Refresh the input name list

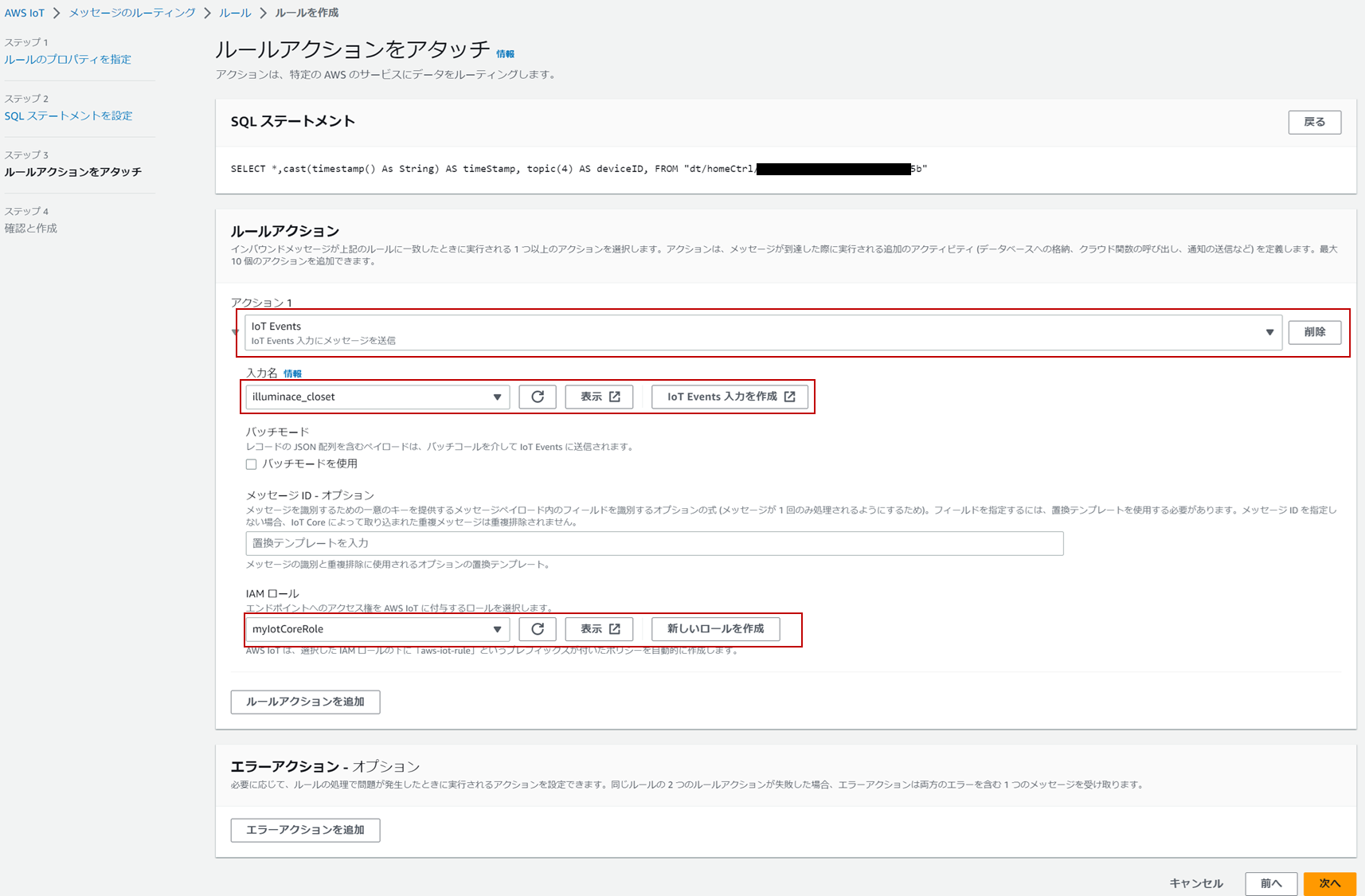[x=538, y=397]
